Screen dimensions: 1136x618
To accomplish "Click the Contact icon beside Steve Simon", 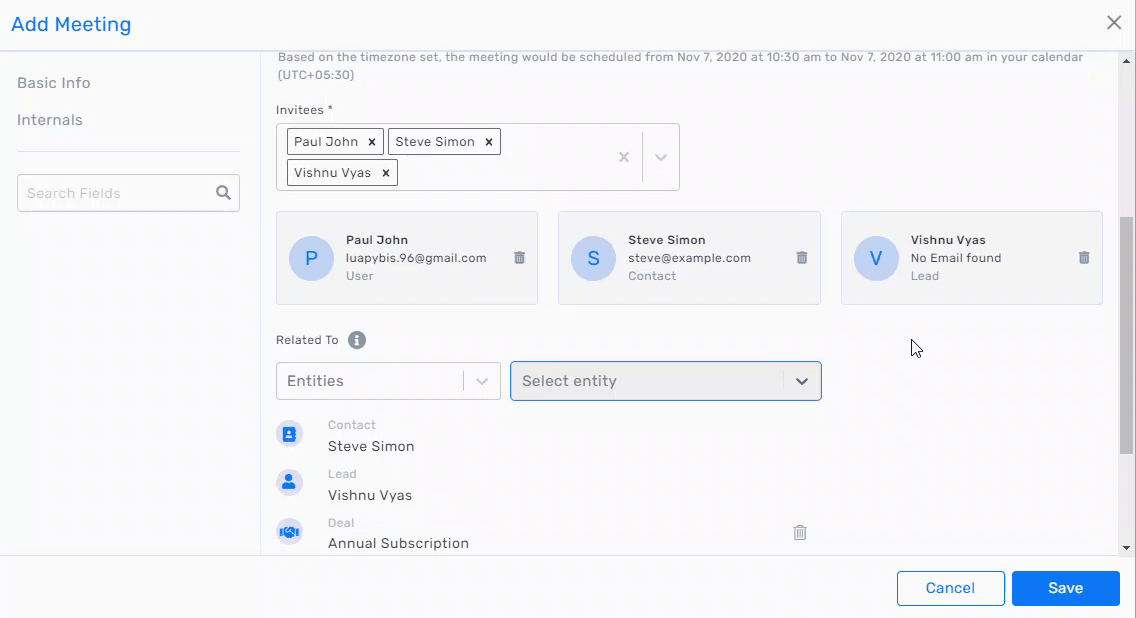I will [289, 434].
